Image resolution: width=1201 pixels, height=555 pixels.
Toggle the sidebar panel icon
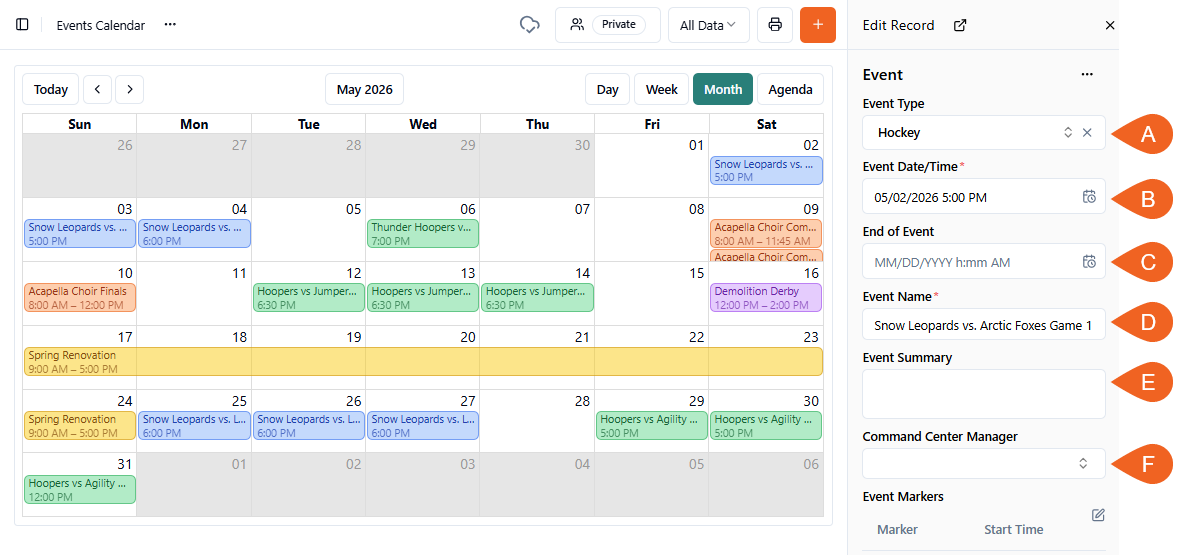[x=22, y=25]
